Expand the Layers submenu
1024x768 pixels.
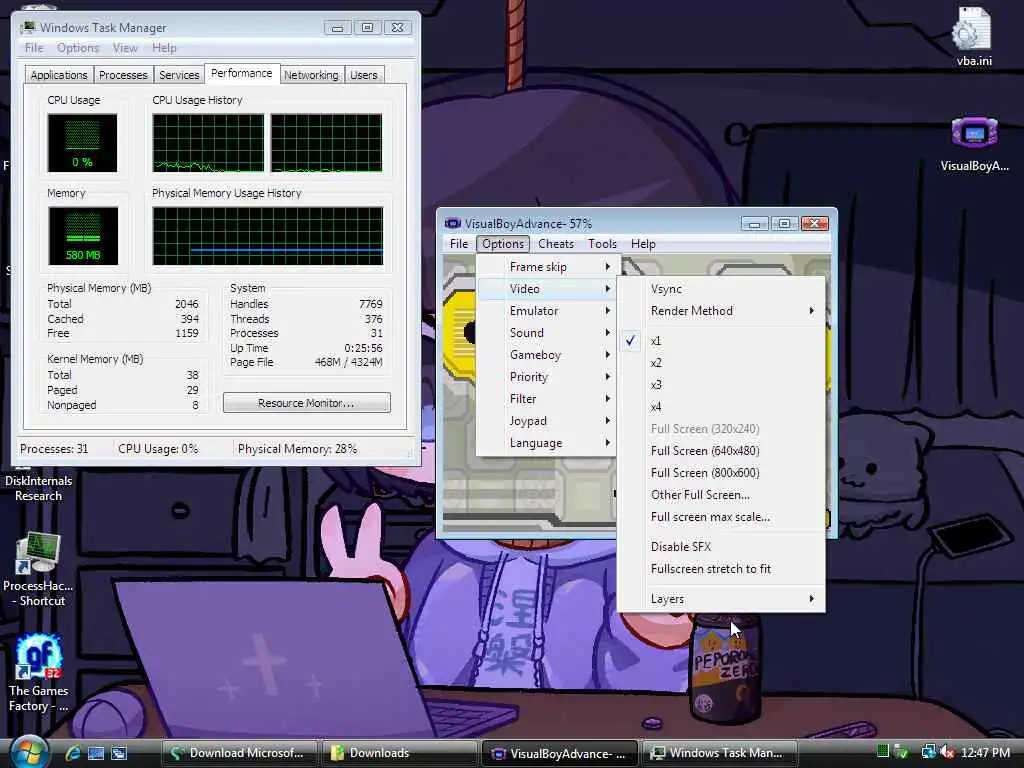point(722,599)
